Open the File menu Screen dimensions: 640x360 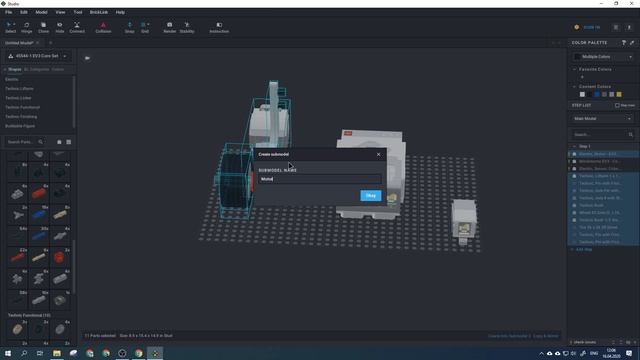tap(9, 12)
